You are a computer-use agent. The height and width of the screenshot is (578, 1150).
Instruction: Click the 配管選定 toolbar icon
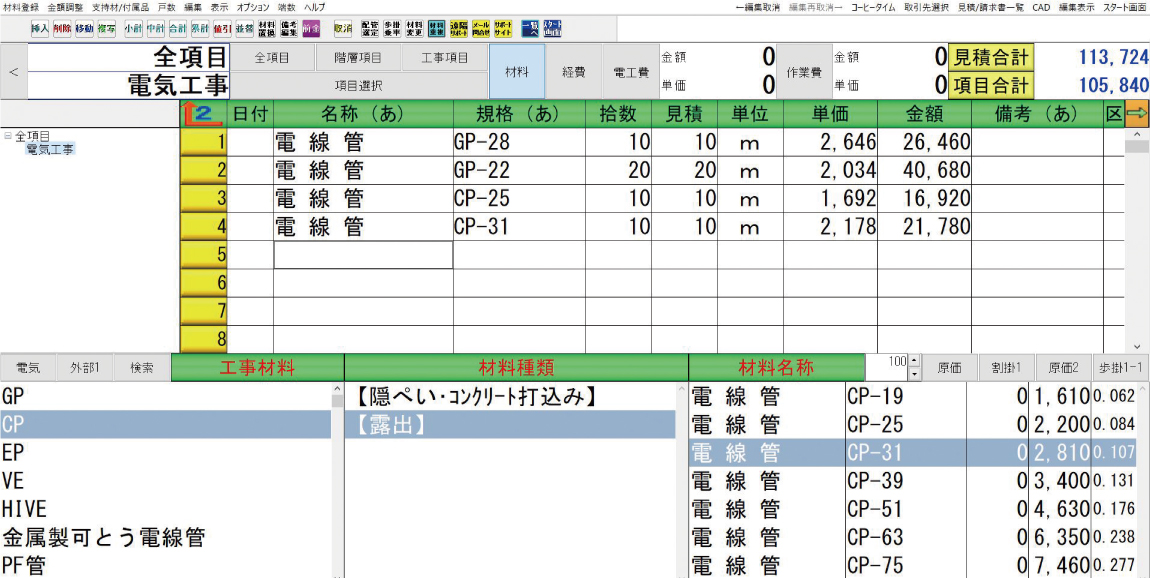click(x=370, y=29)
